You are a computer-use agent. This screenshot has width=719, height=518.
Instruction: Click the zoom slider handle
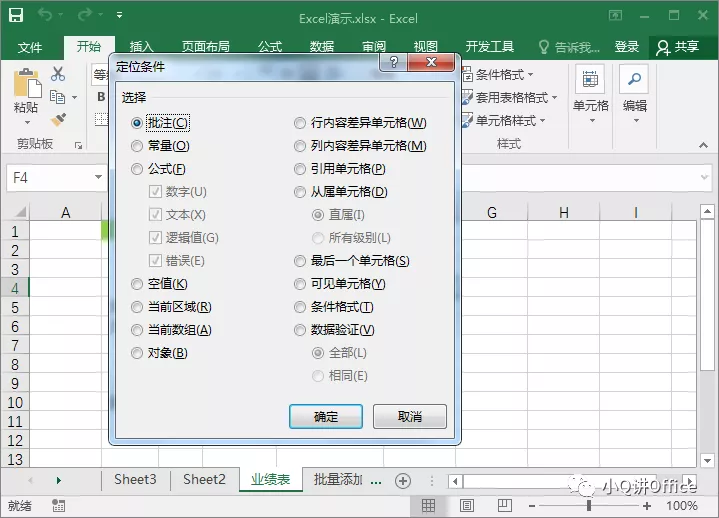pos(589,506)
